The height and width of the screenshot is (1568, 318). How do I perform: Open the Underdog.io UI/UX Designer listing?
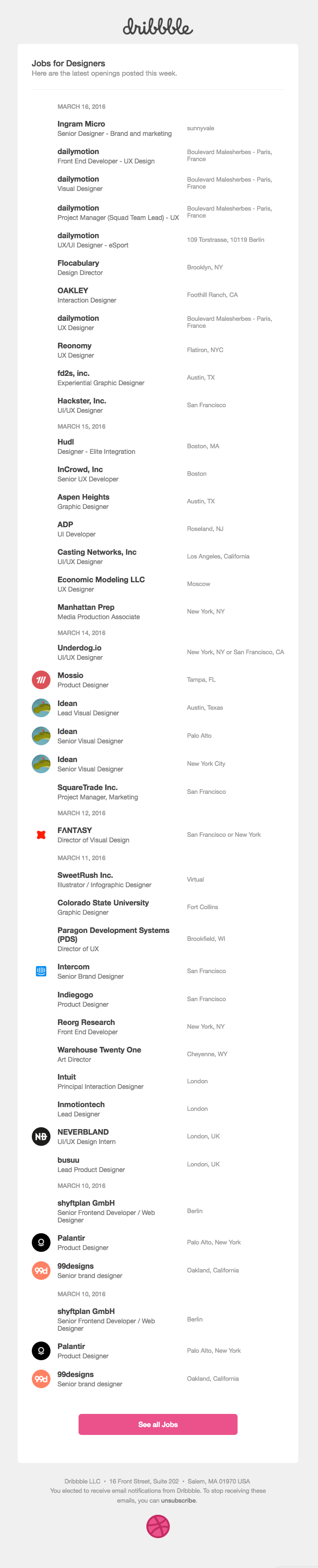(x=79, y=648)
